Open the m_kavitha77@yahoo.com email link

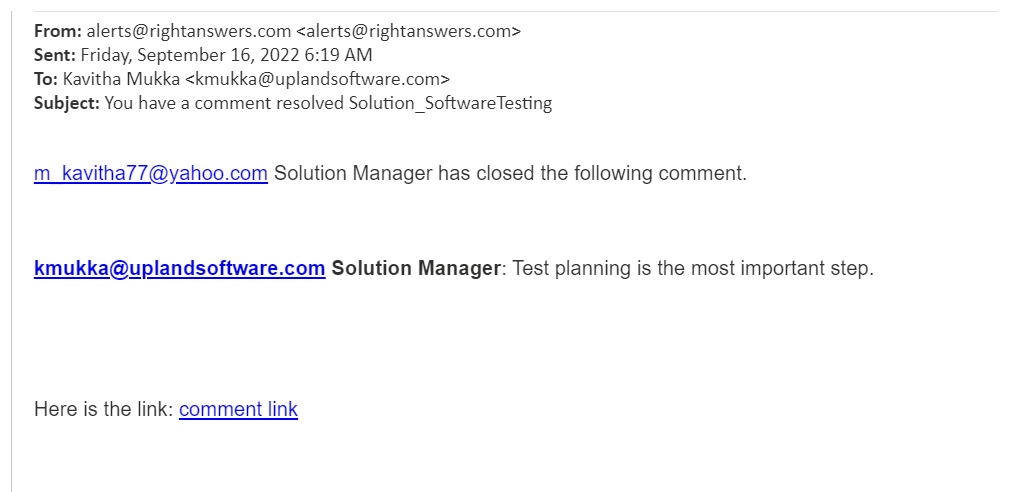[151, 173]
